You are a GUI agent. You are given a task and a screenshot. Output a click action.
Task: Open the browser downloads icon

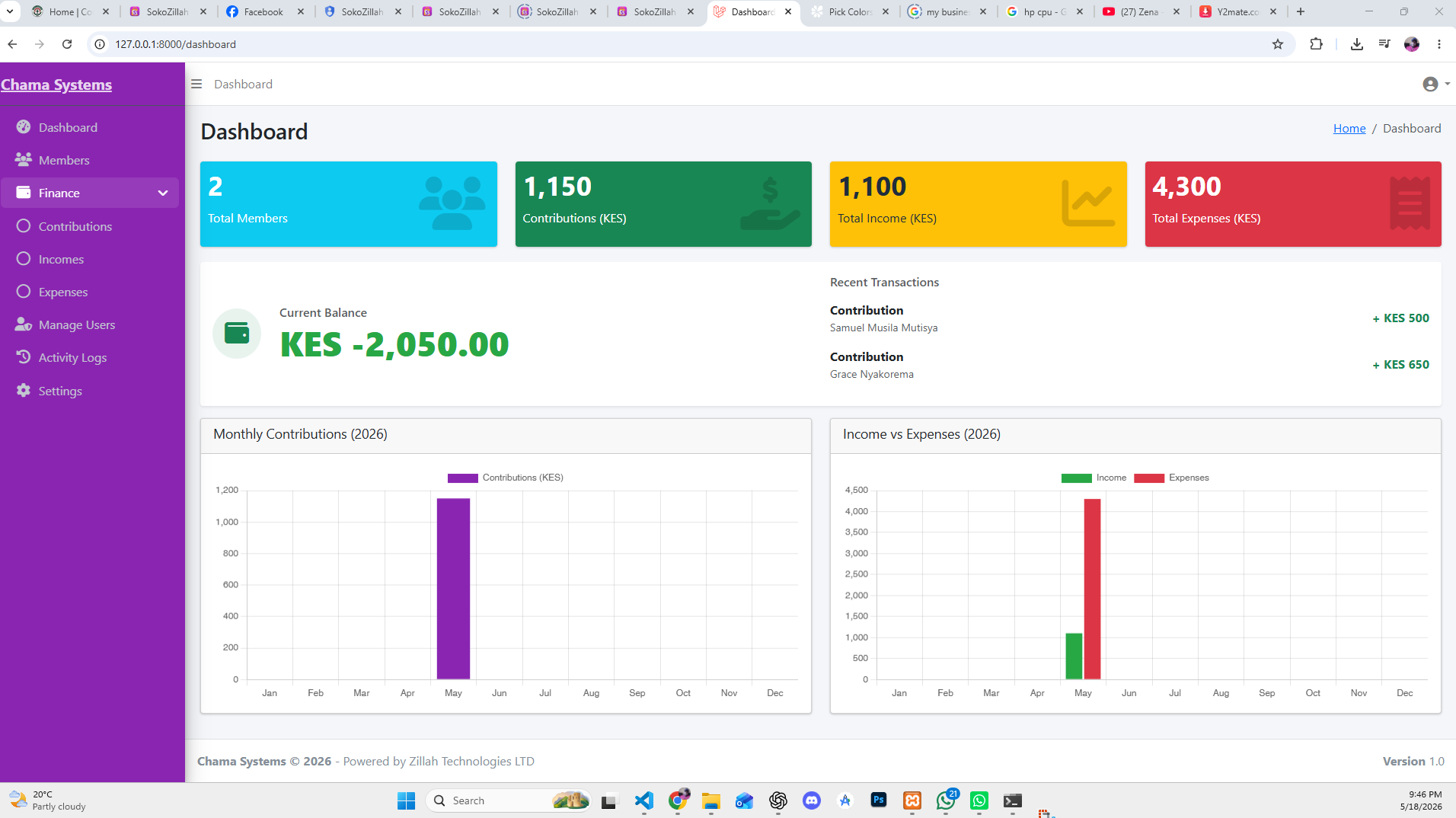(x=1356, y=44)
